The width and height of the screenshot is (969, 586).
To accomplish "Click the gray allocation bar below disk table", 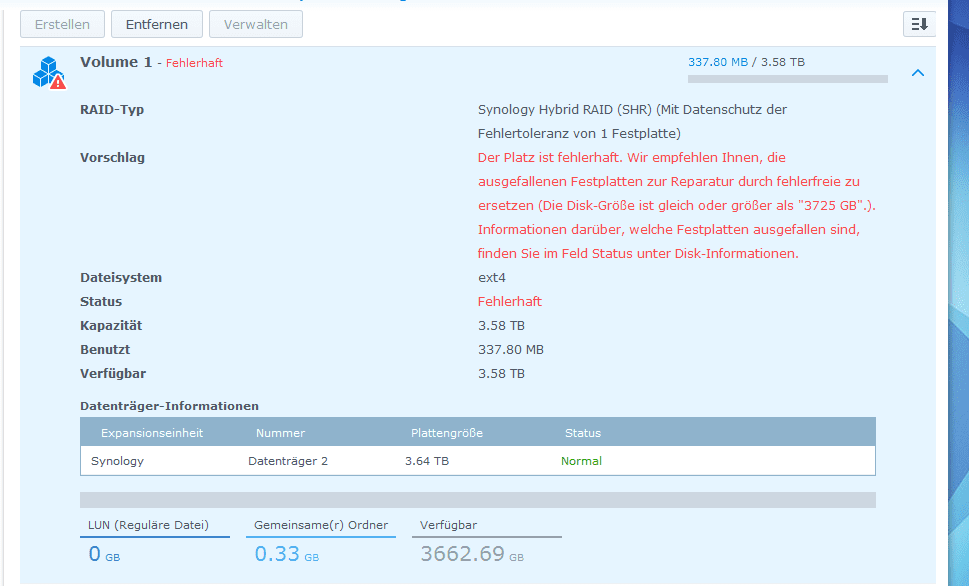I will (x=478, y=499).
